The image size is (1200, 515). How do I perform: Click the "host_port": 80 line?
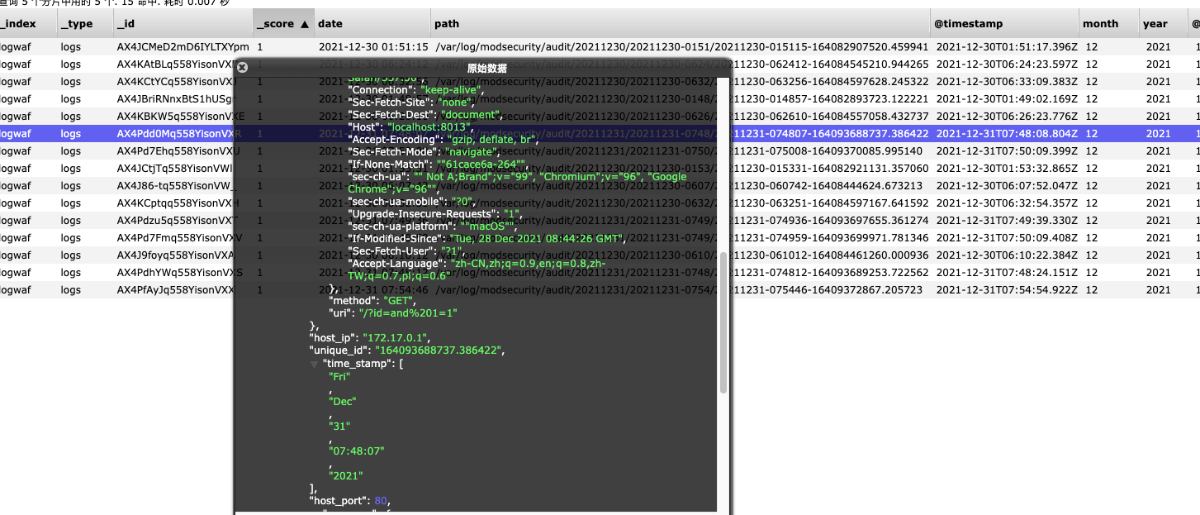[349, 500]
